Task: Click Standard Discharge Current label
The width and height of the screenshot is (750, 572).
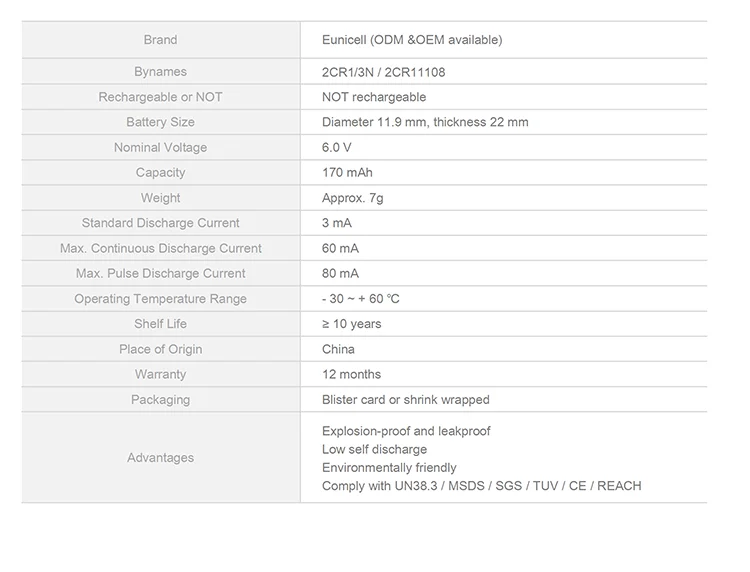Action: [x=160, y=223]
